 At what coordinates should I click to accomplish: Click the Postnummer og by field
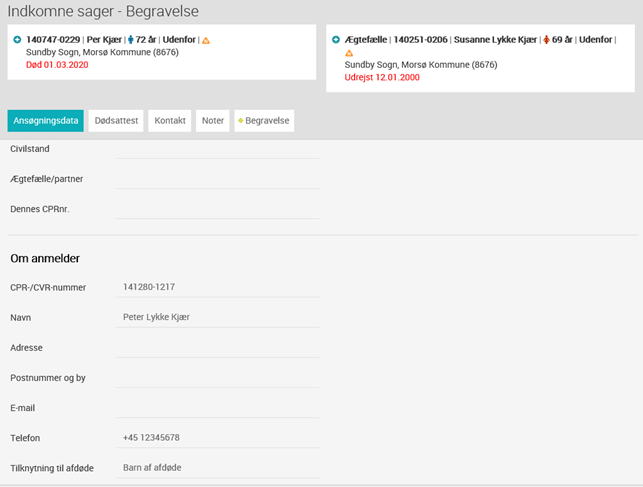click(x=217, y=378)
